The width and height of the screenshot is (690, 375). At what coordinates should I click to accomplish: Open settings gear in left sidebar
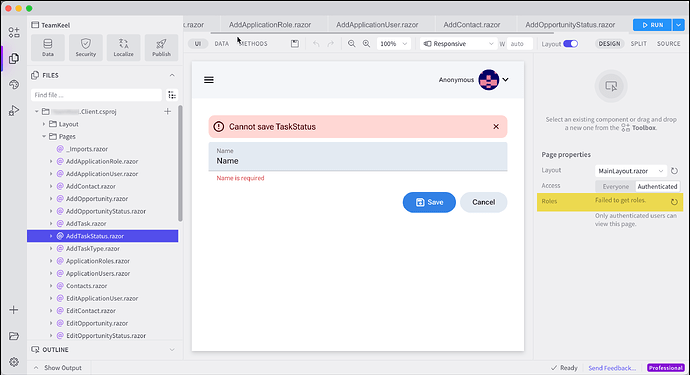coord(14,362)
